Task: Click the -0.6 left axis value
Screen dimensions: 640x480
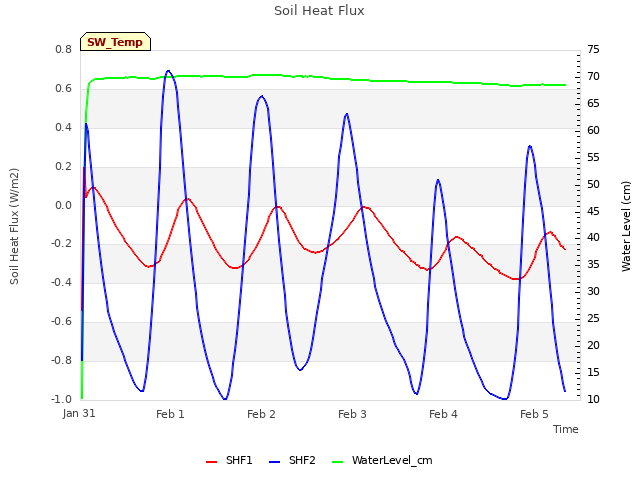Action: click(62, 322)
